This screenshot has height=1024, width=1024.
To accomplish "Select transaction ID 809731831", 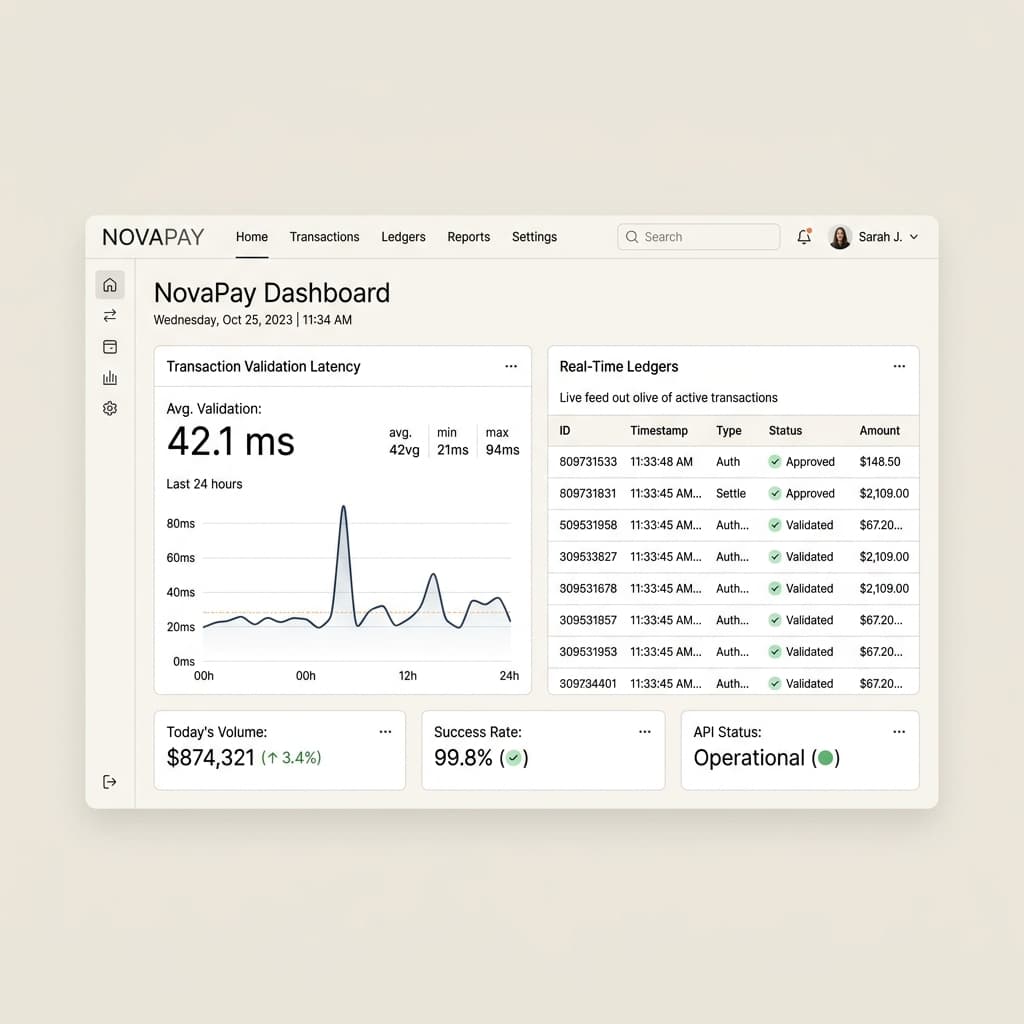I will [x=588, y=493].
